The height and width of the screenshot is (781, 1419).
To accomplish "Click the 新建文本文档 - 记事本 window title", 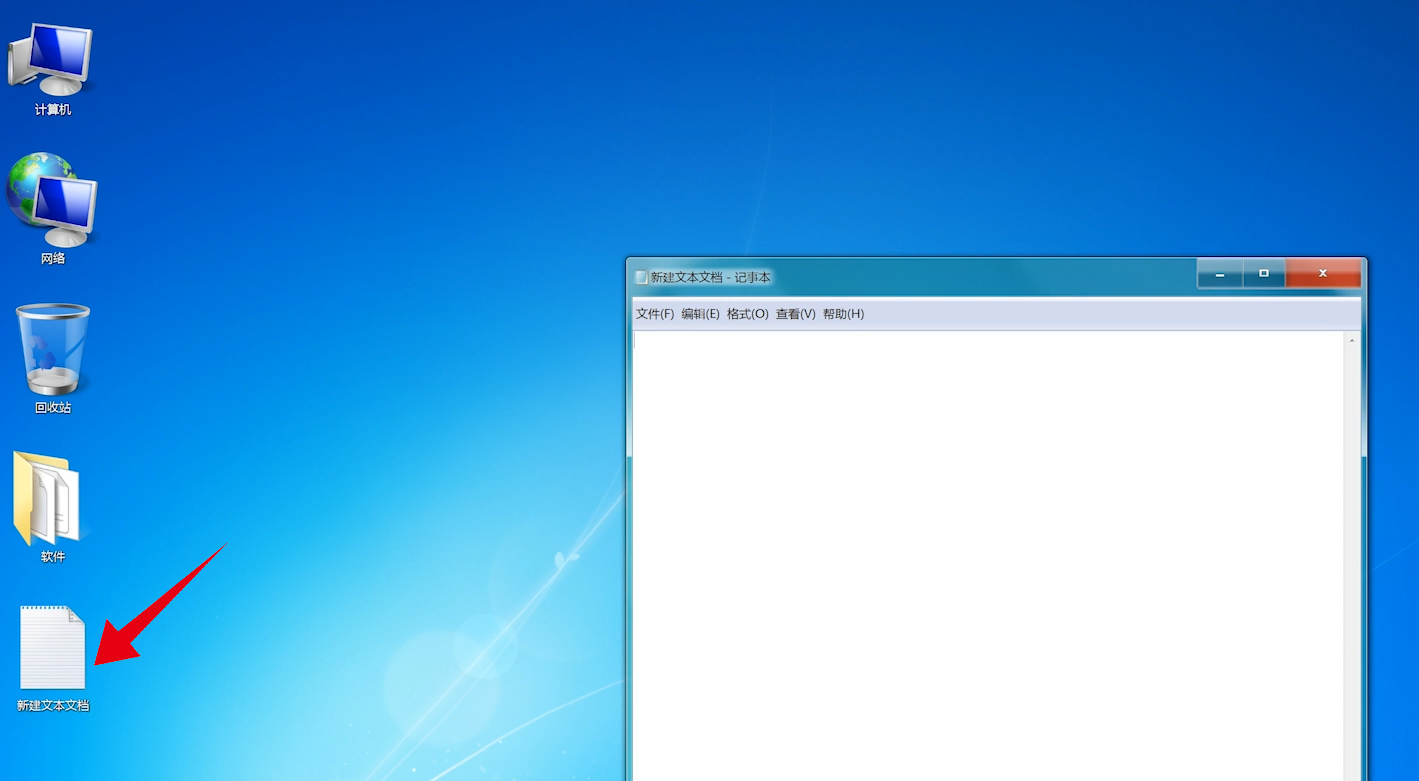I will pyautogui.click(x=711, y=277).
